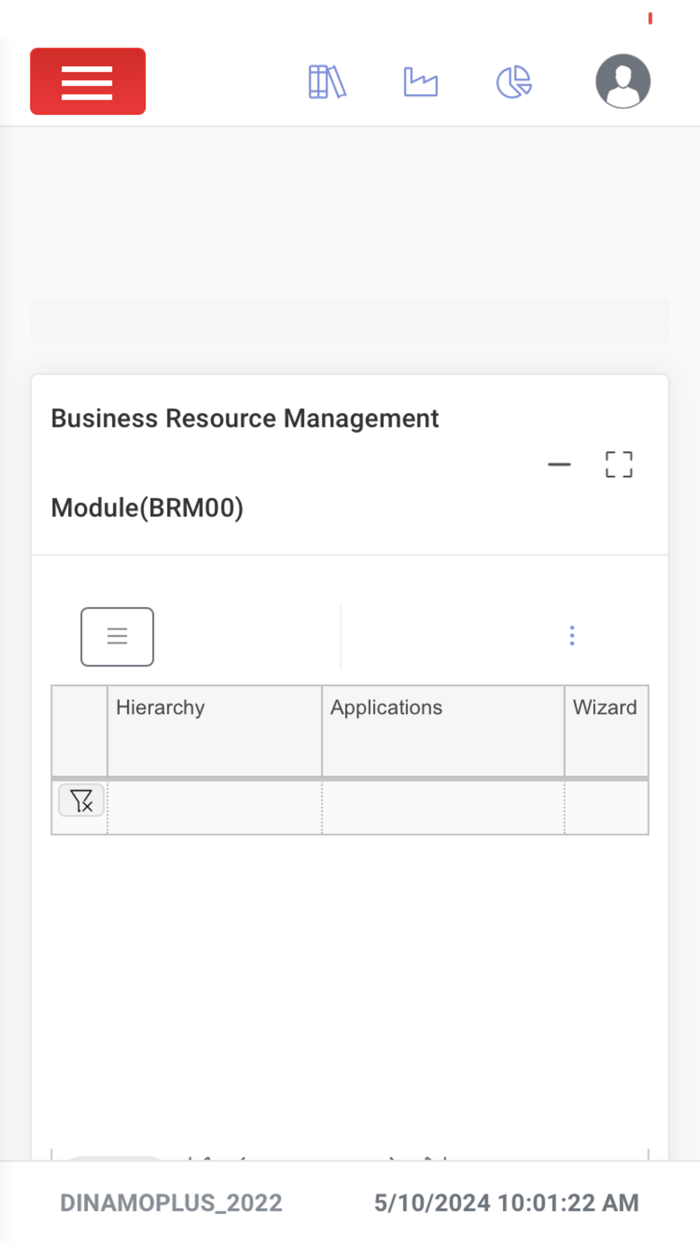The image size is (700, 1244).
Task: Click the Applications filter input cell
Action: [443, 807]
